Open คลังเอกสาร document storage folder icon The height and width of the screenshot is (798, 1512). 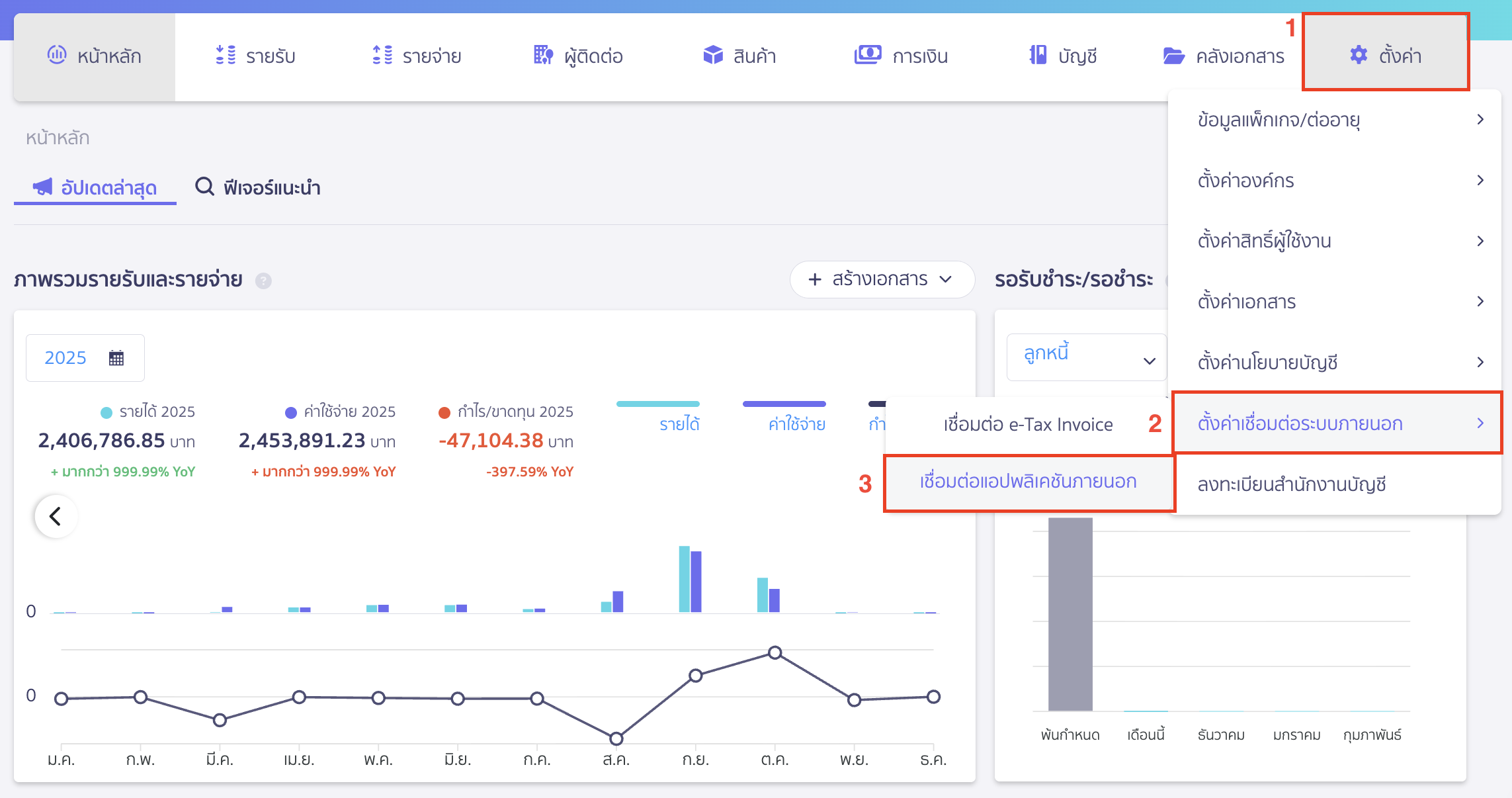pyautogui.click(x=1175, y=56)
